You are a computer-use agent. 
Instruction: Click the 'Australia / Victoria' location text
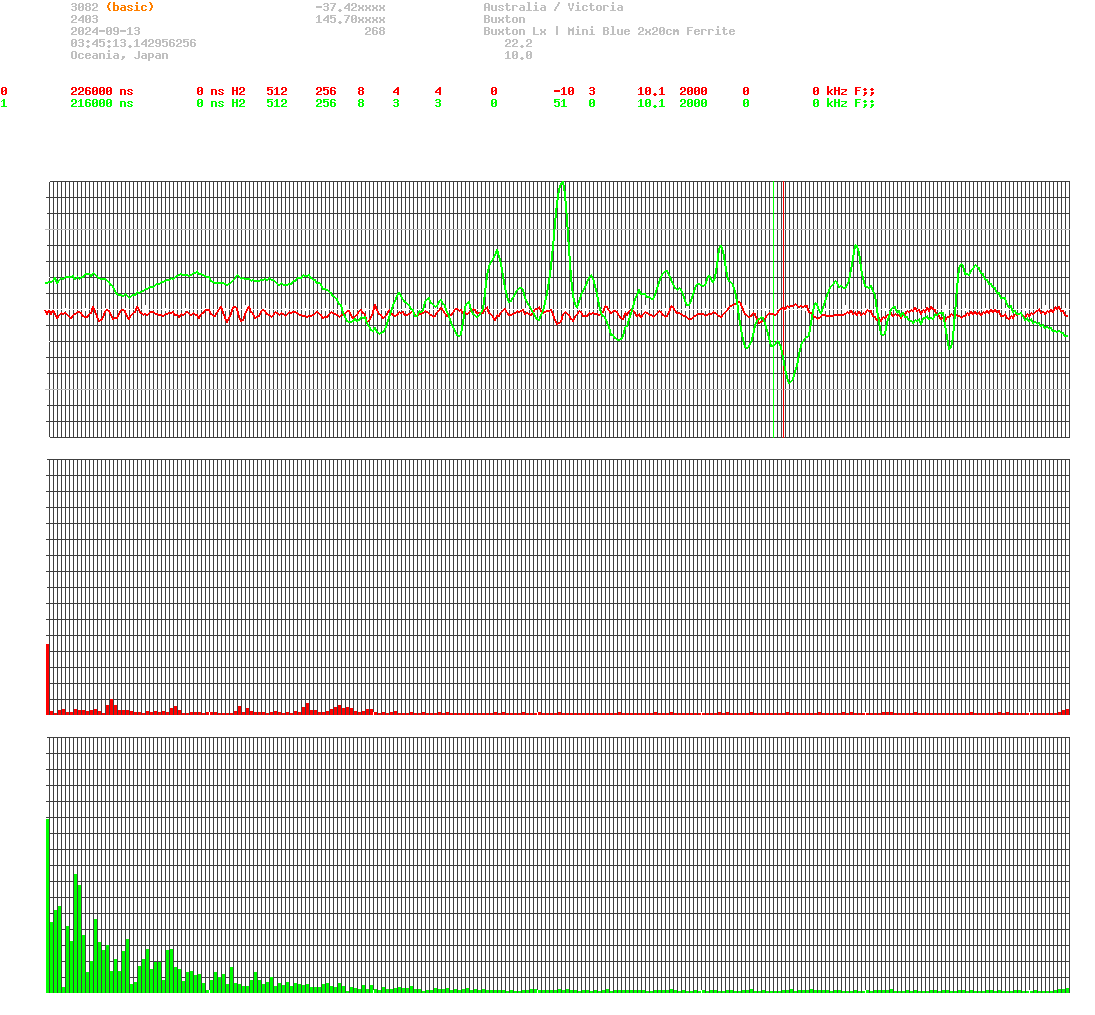pyautogui.click(x=553, y=7)
